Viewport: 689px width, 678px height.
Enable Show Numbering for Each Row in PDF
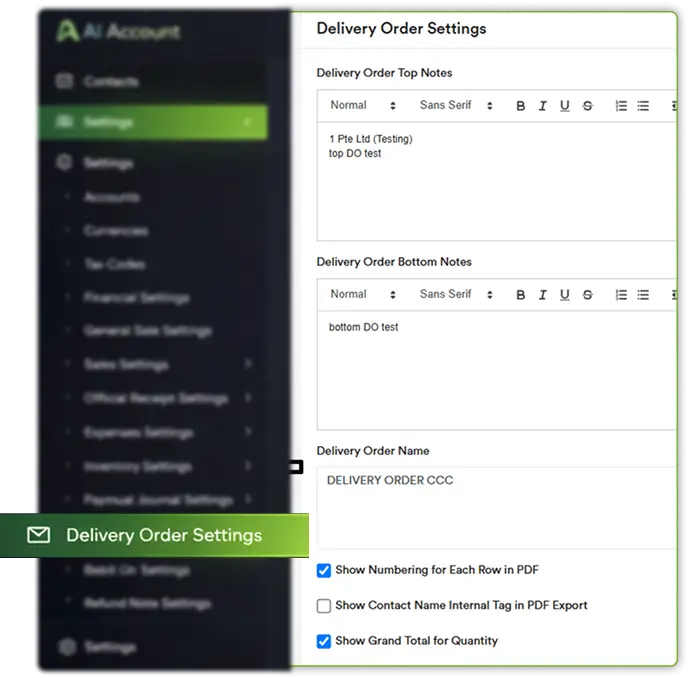click(x=324, y=570)
